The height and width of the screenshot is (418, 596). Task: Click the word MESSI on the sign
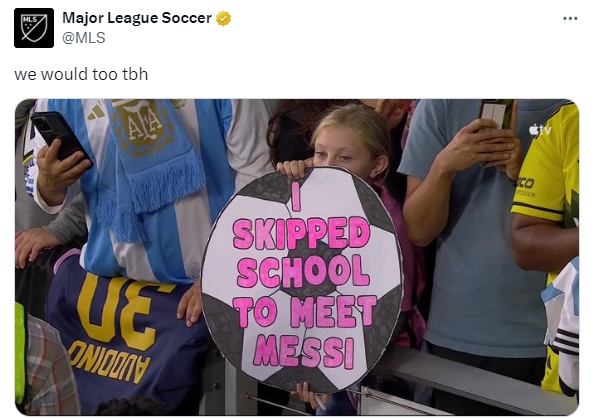pyautogui.click(x=304, y=353)
